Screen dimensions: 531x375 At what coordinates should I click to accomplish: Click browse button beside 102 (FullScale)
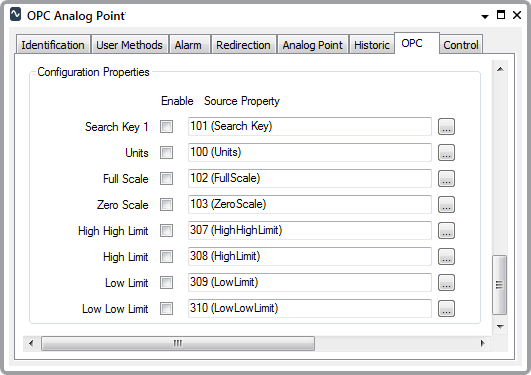pyautogui.click(x=446, y=179)
